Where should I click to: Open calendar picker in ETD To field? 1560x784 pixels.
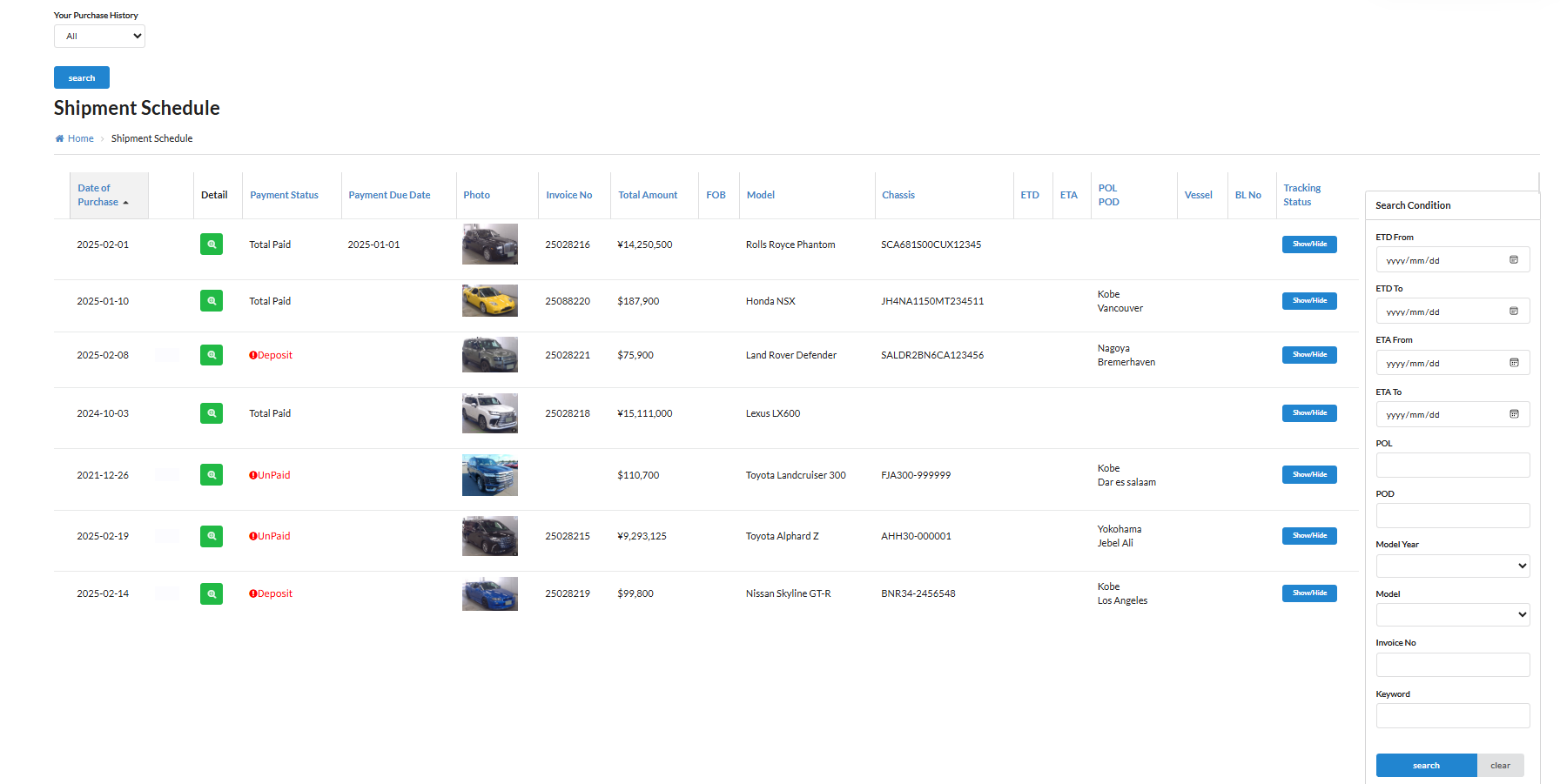(x=1514, y=312)
